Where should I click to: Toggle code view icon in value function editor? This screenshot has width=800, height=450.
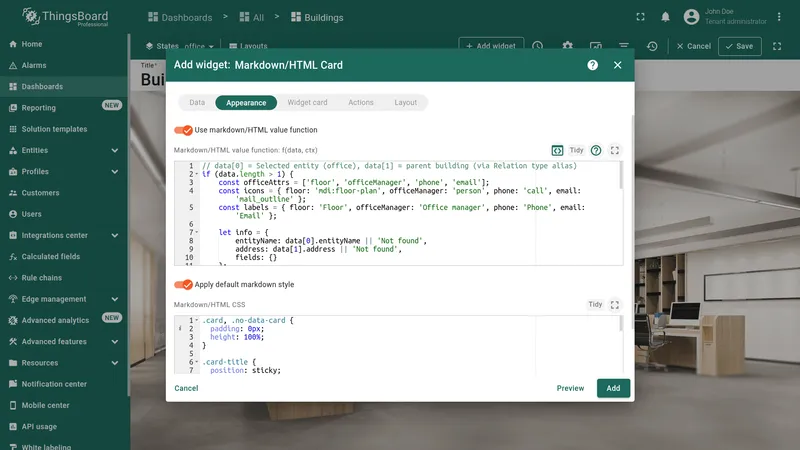(x=557, y=151)
